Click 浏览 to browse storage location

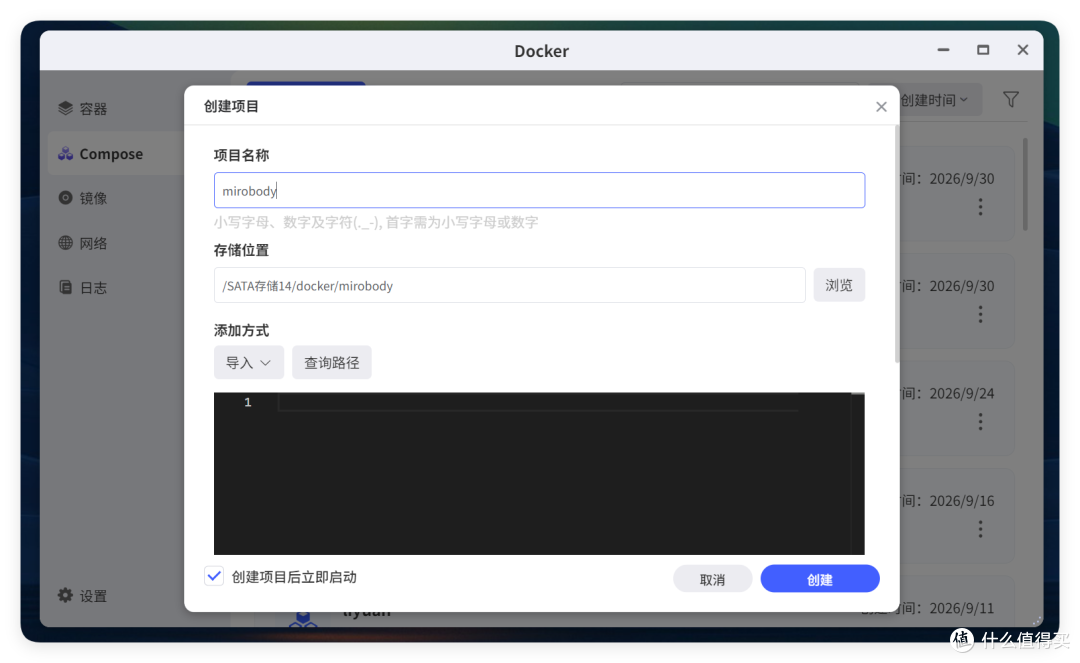[x=839, y=285]
